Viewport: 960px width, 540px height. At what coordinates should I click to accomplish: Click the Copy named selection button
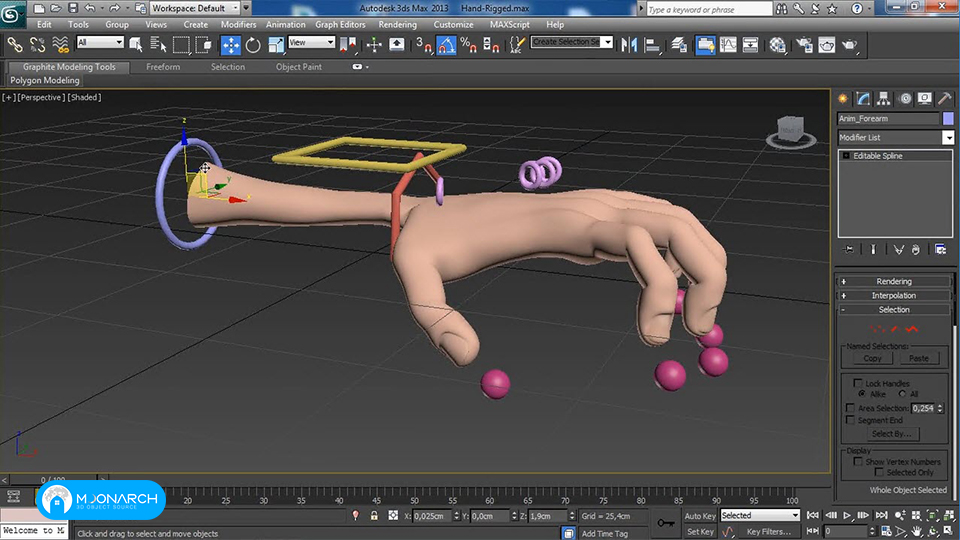872,358
